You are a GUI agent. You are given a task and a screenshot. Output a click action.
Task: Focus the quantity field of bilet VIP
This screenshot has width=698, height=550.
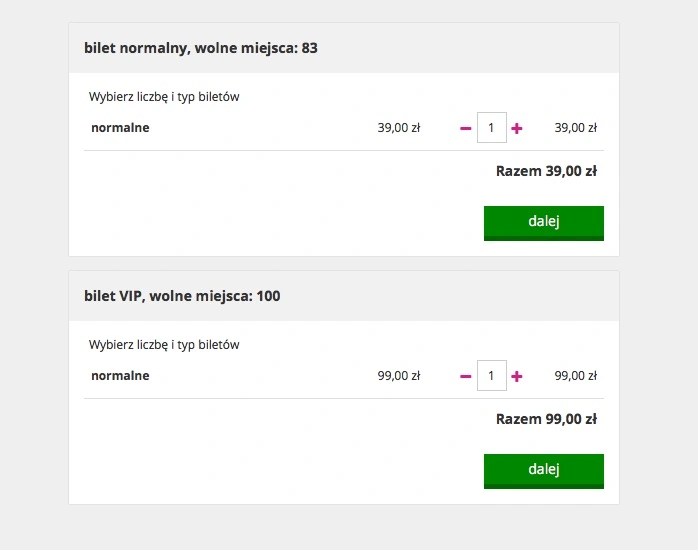click(492, 376)
